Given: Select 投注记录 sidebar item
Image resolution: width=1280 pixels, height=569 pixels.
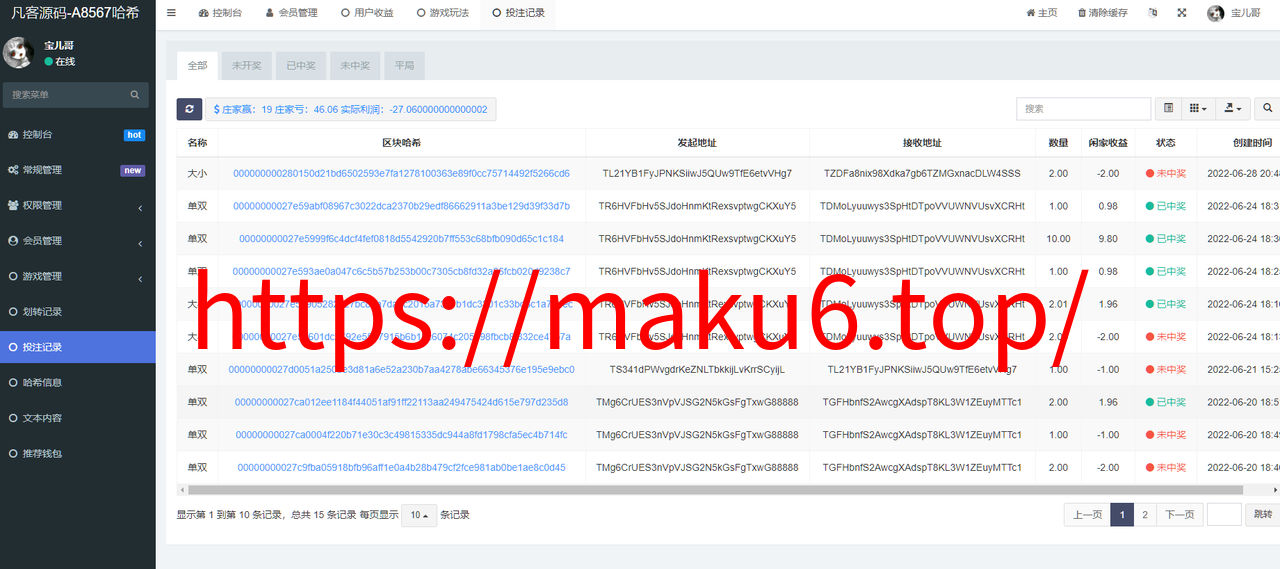Looking at the screenshot, I should (x=77, y=347).
